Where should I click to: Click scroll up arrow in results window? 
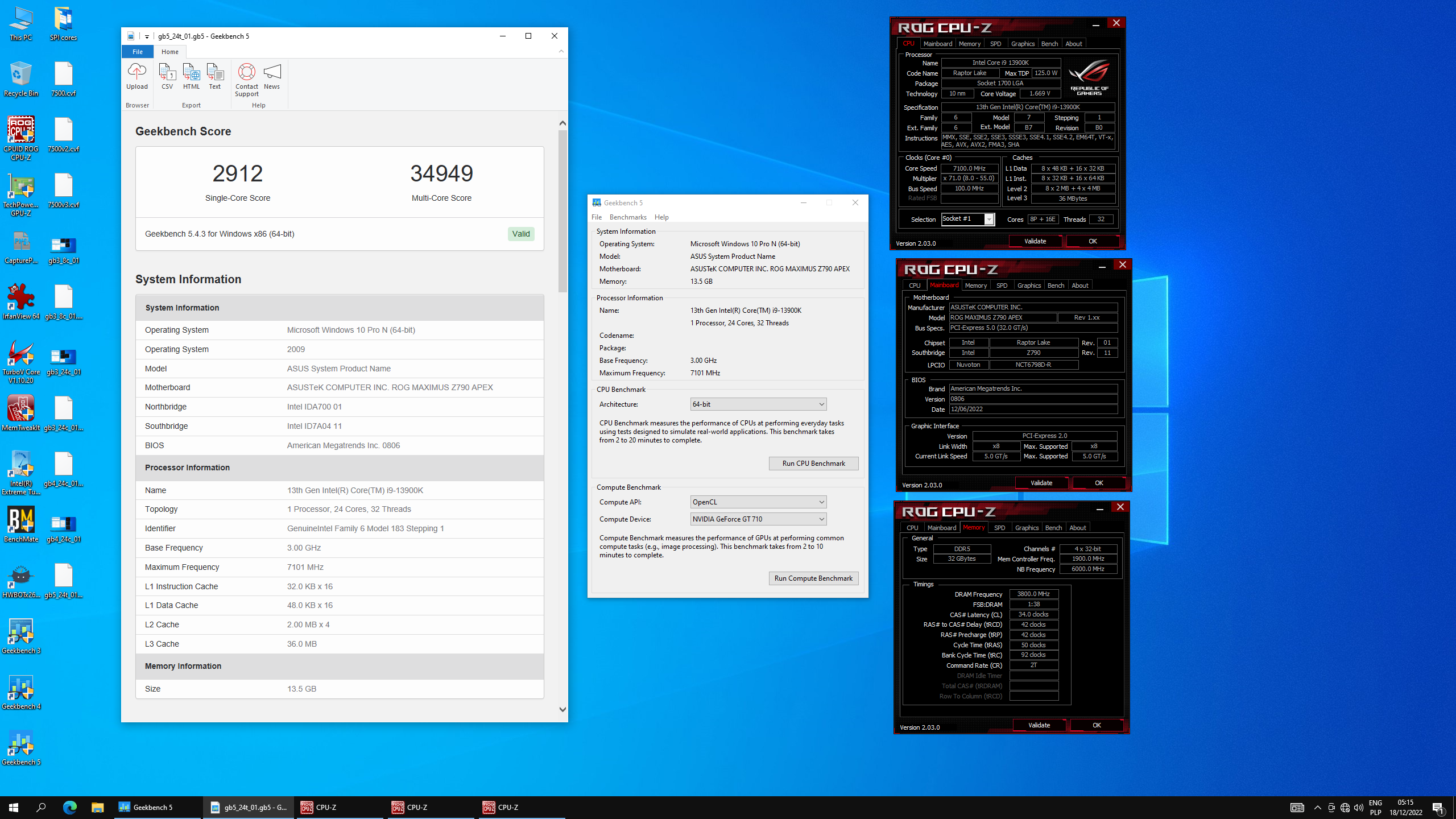[562, 123]
